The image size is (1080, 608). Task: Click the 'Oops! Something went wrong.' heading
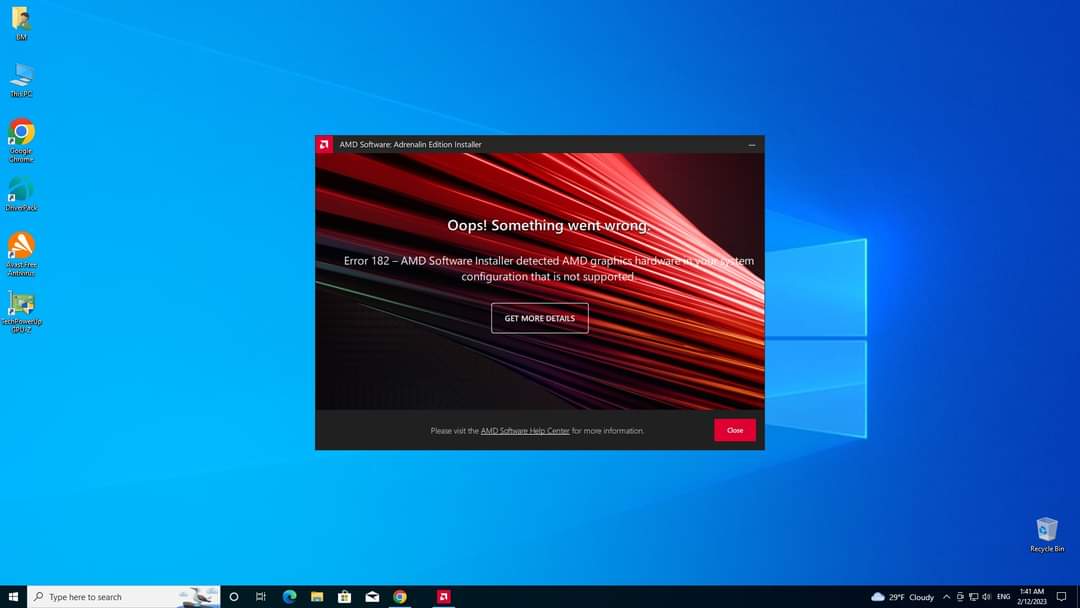548,226
